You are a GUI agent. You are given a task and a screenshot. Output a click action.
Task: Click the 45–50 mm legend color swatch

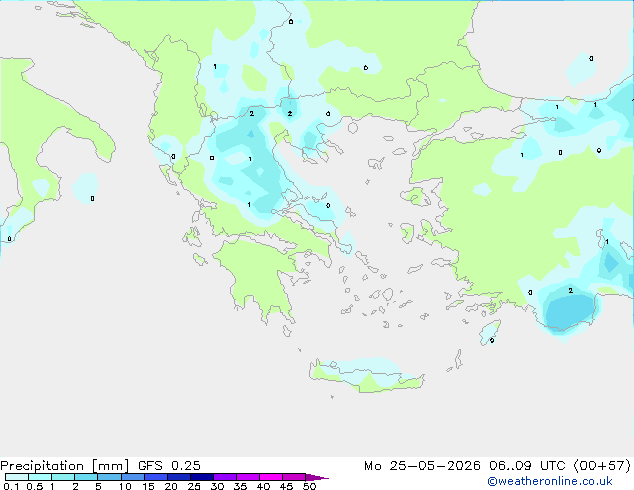pos(294,477)
